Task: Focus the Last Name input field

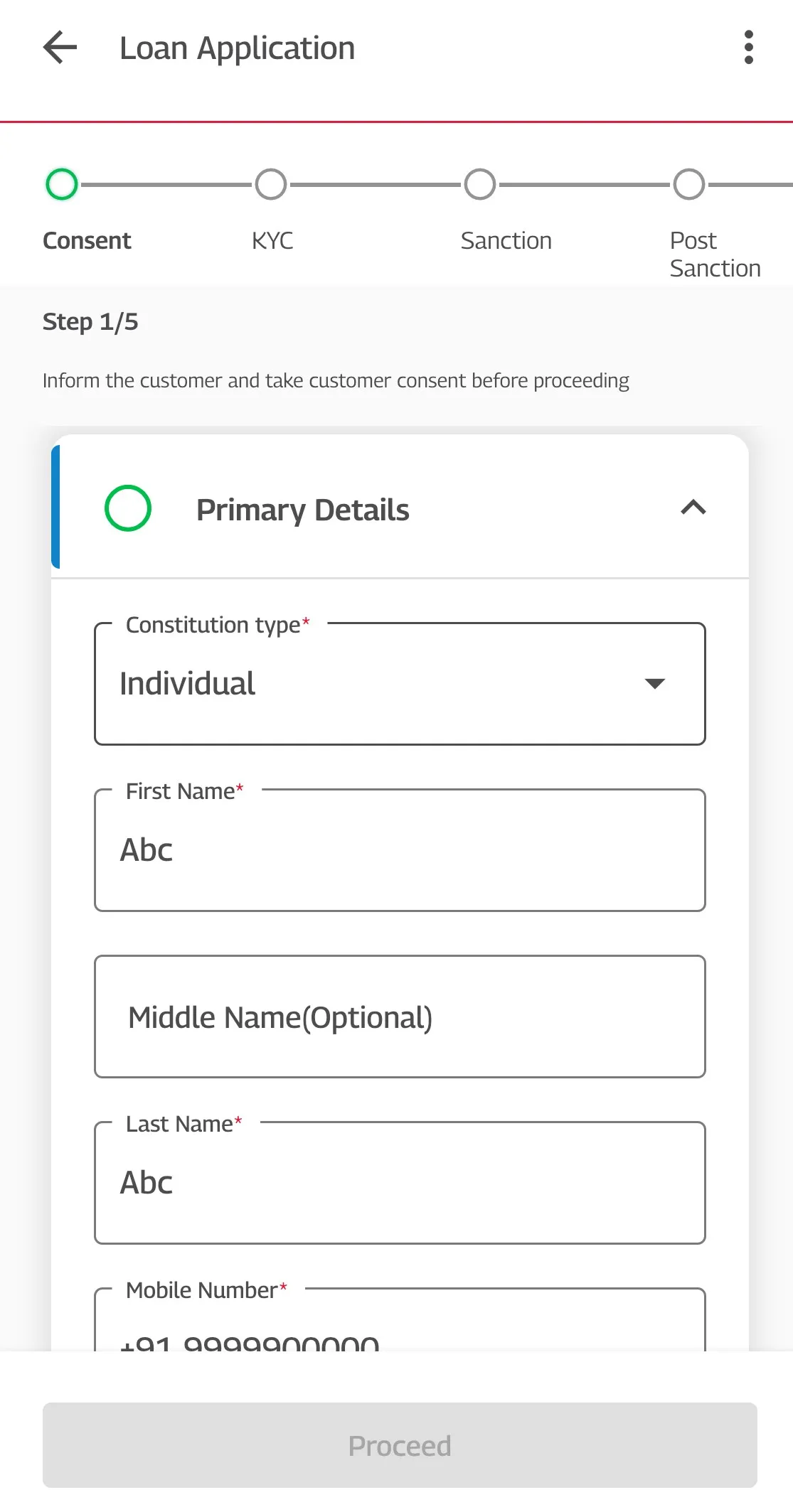Action: [x=400, y=1183]
